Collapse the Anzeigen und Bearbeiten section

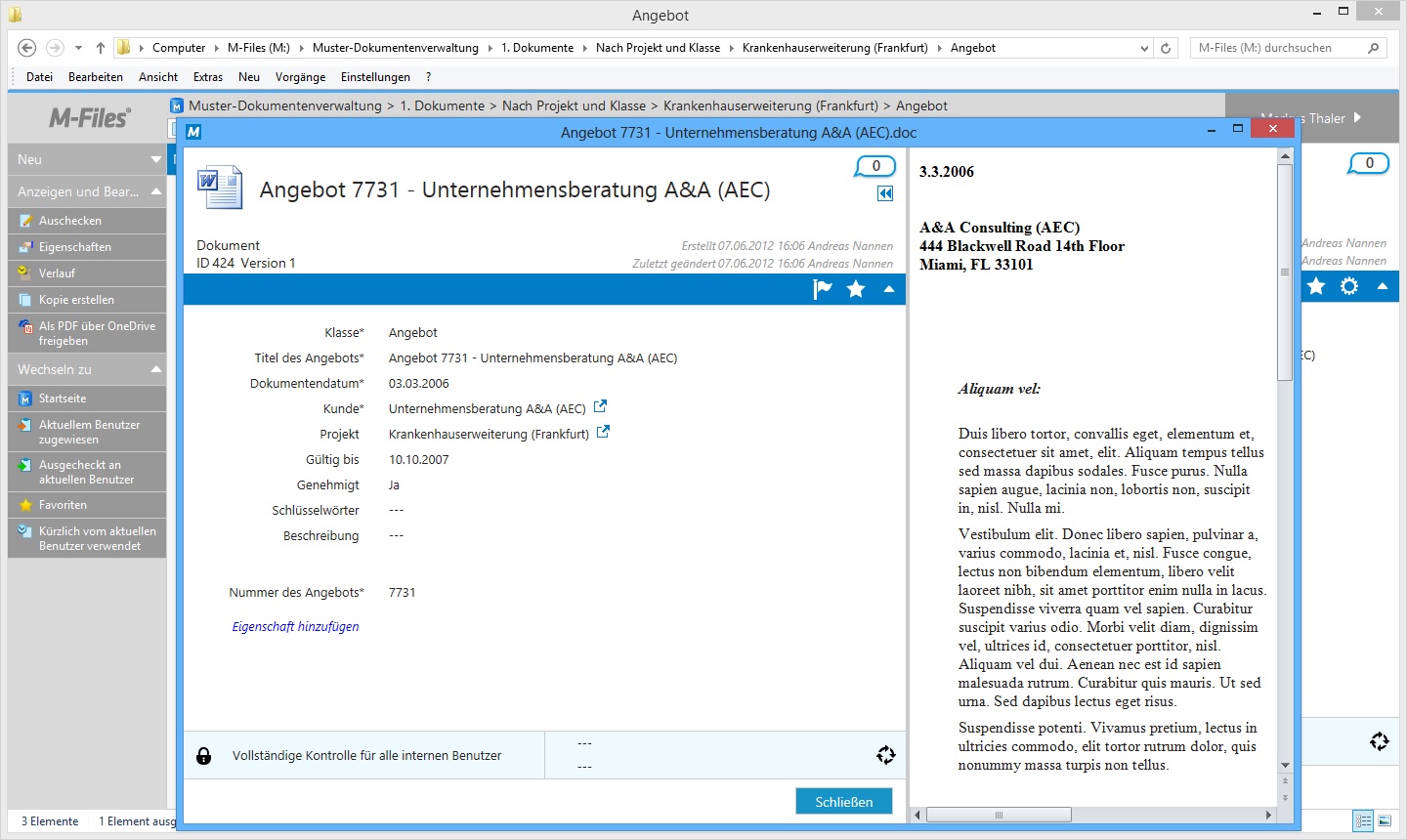tap(156, 191)
